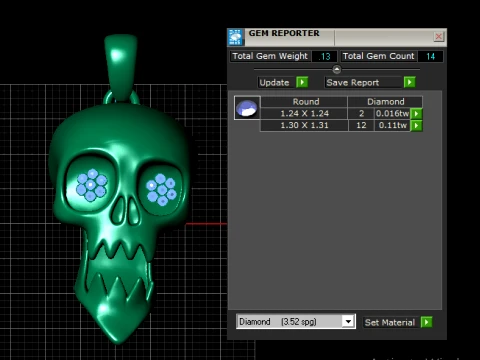Select the round gem thumbnail icon
The width and height of the screenshot is (480, 360).
tap(247, 108)
